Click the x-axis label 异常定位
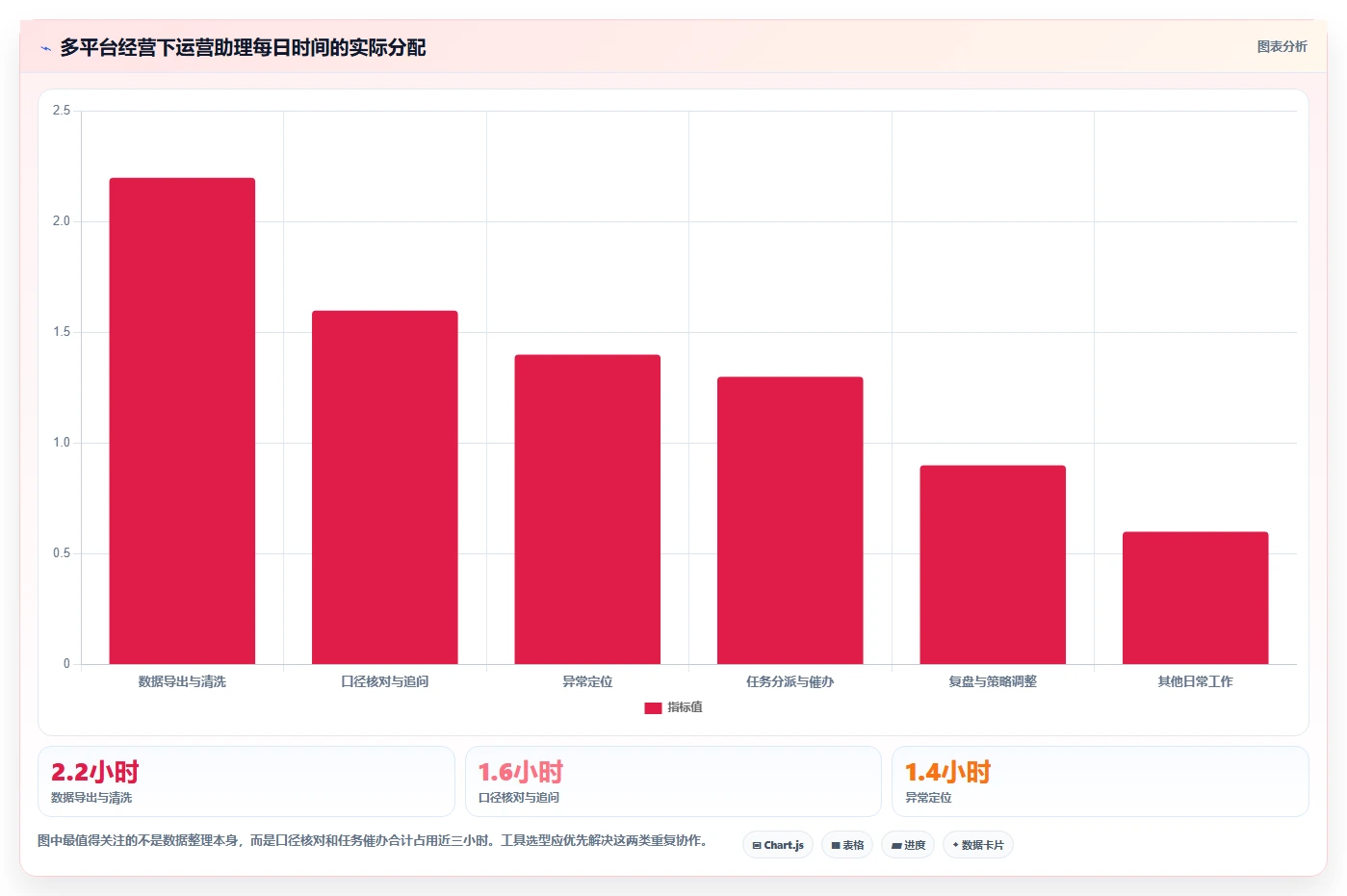Screen dimensions: 1347x896 coord(587,681)
